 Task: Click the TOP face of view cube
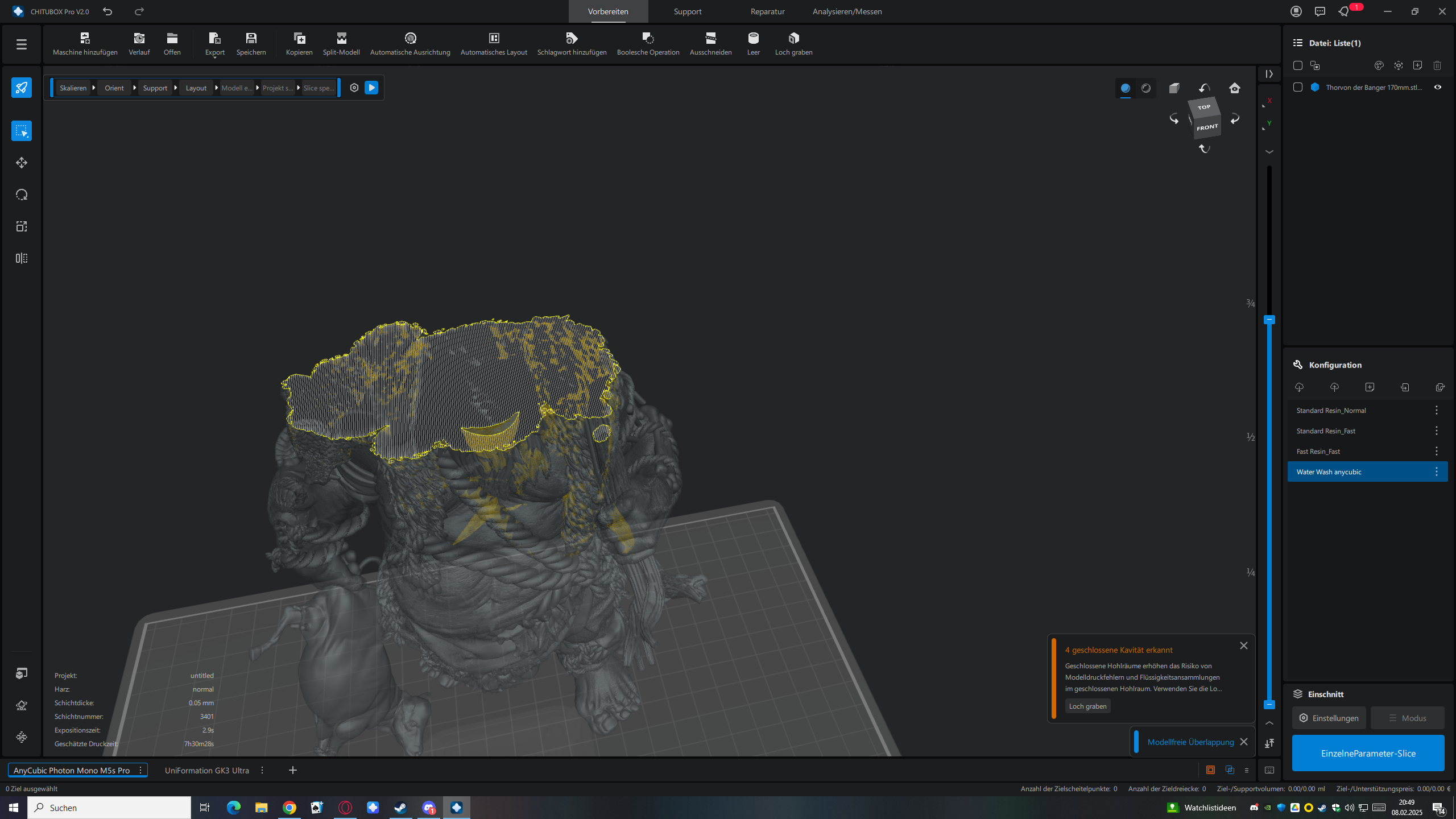pyautogui.click(x=1204, y=107)
